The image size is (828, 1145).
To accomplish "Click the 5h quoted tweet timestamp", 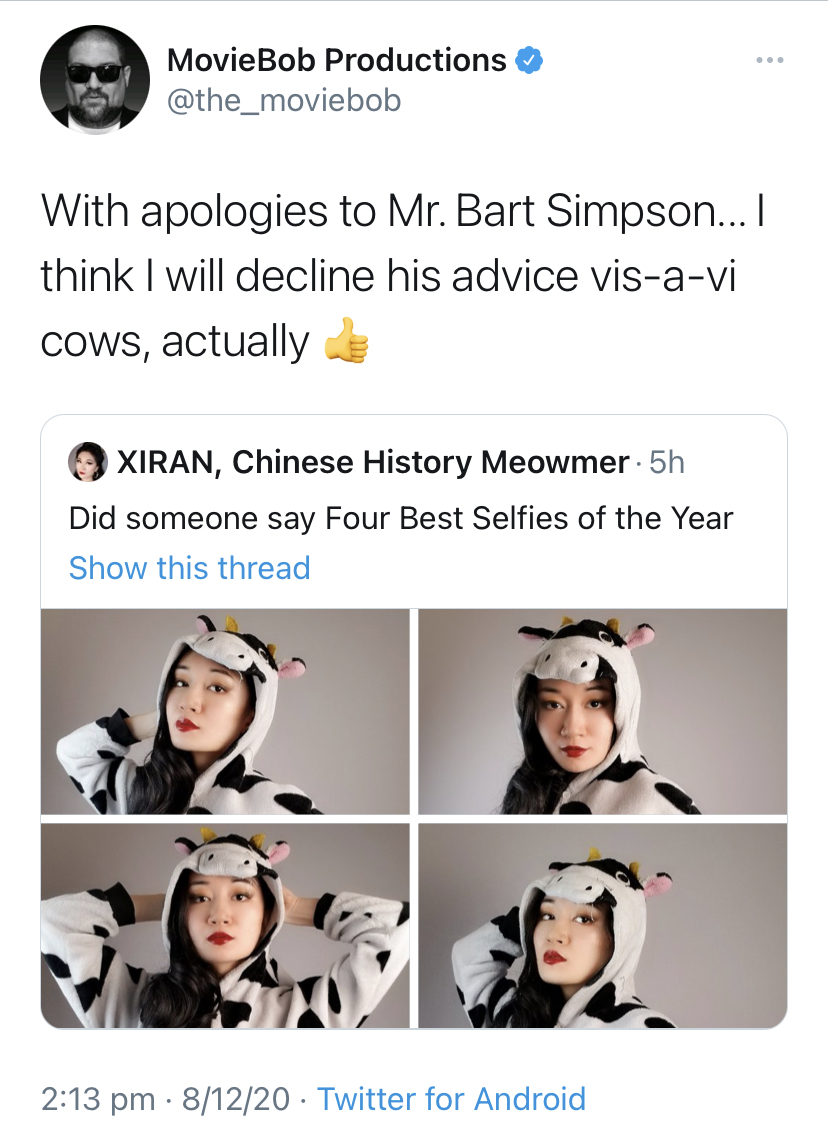I will point(667,462).
